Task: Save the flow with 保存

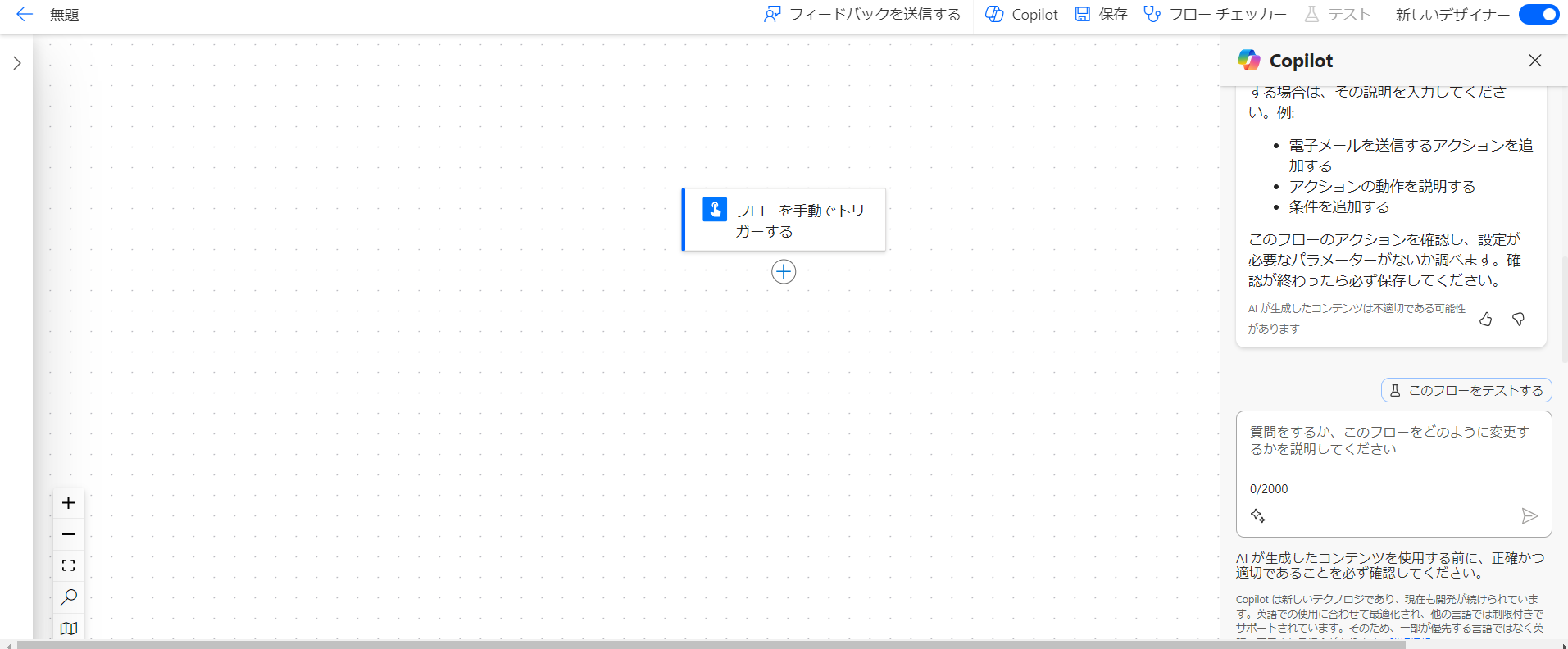Action: tap(1101, 14)
